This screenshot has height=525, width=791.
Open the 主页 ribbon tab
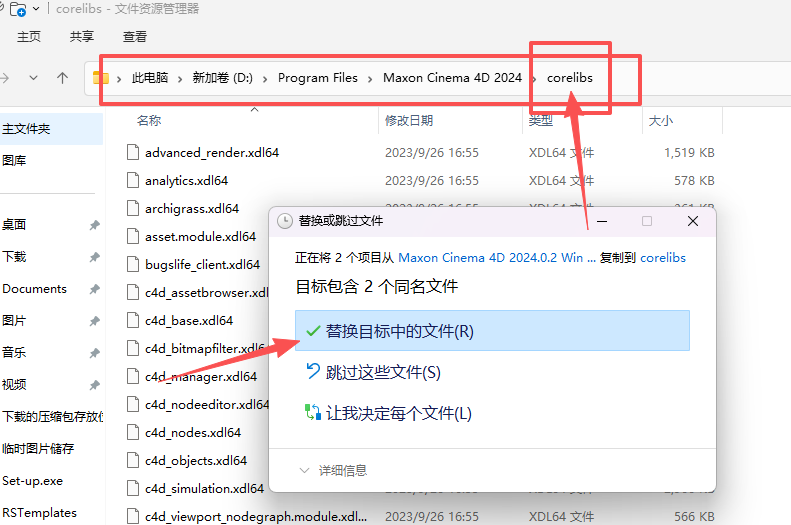[x=29, y=36]
